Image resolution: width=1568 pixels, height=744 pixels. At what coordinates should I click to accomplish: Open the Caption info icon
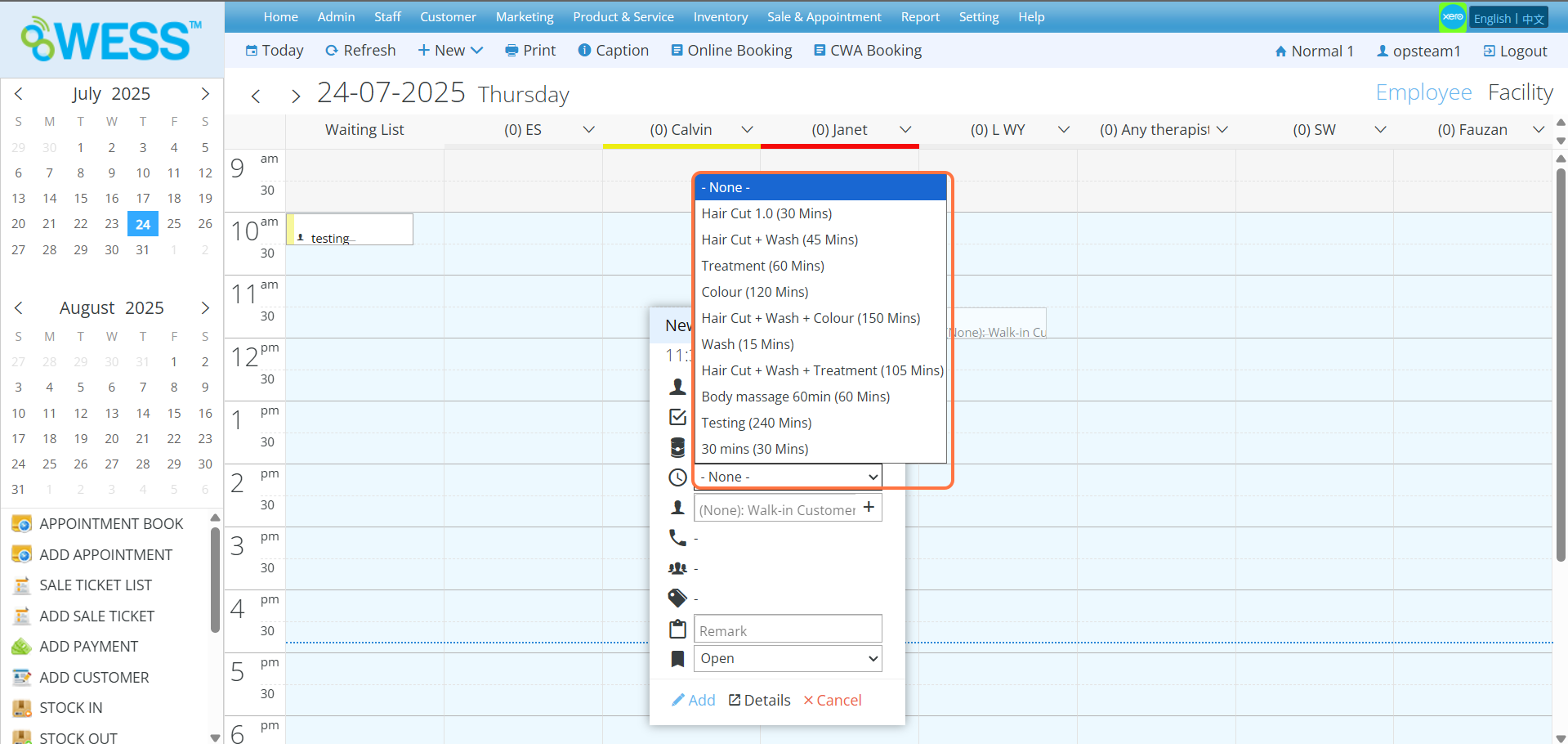click(x=584, y=51)
